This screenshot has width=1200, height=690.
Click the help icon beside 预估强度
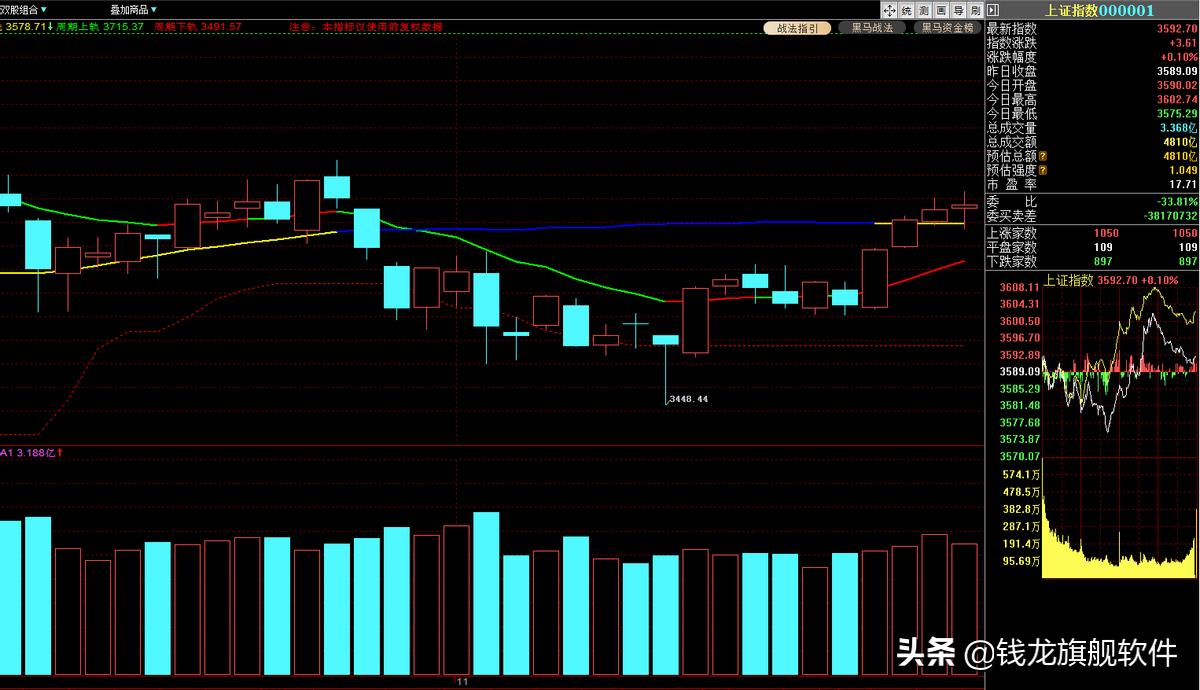[1043, 171]
